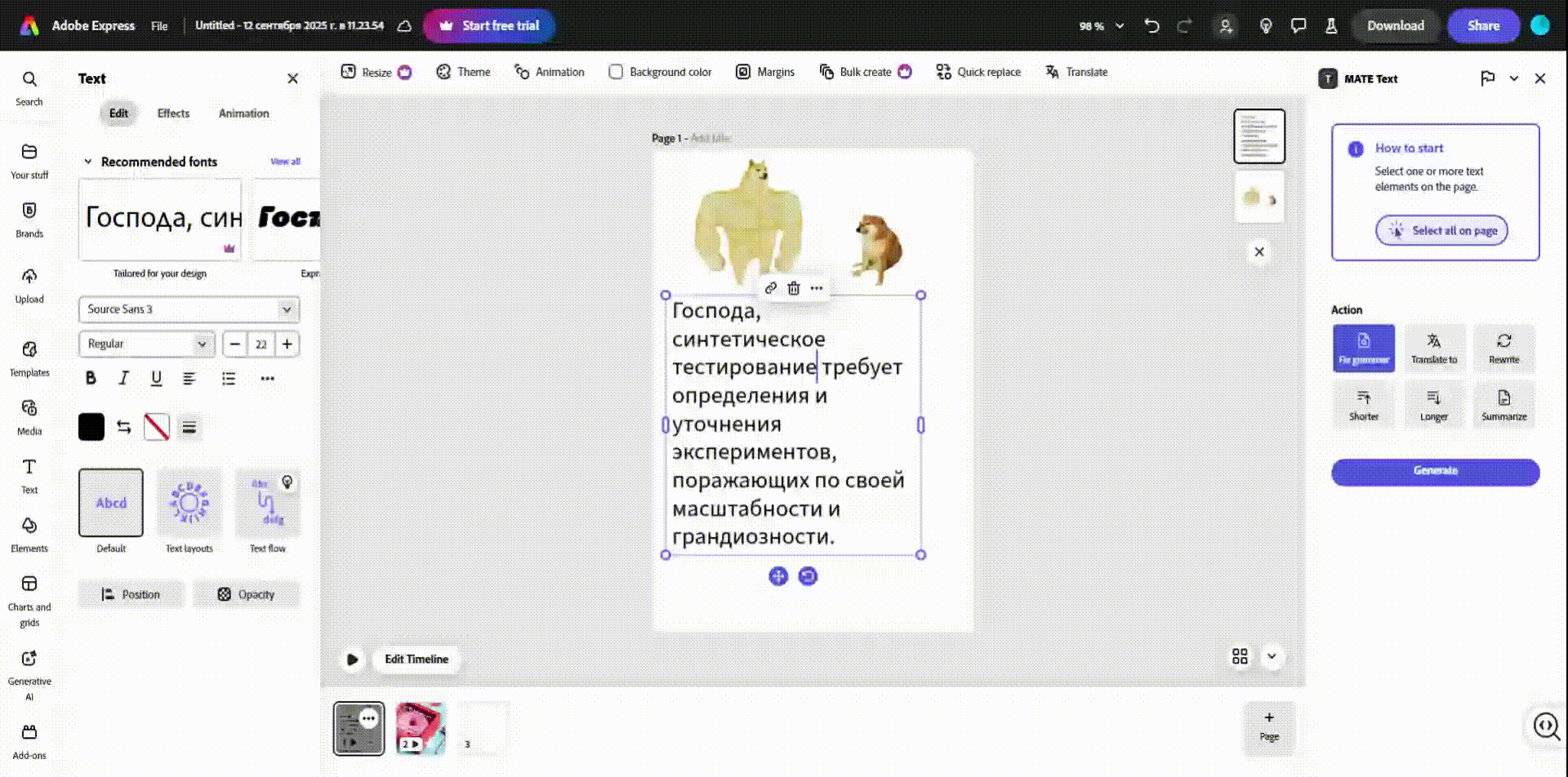Toggle bold text formatting

(91, 379)
